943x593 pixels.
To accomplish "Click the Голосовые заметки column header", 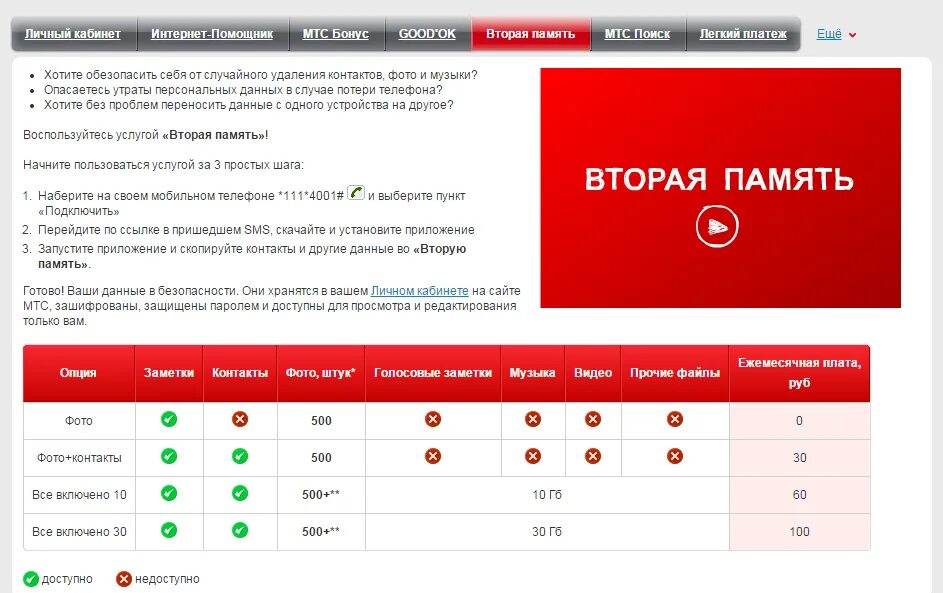I will click(433, 373).
